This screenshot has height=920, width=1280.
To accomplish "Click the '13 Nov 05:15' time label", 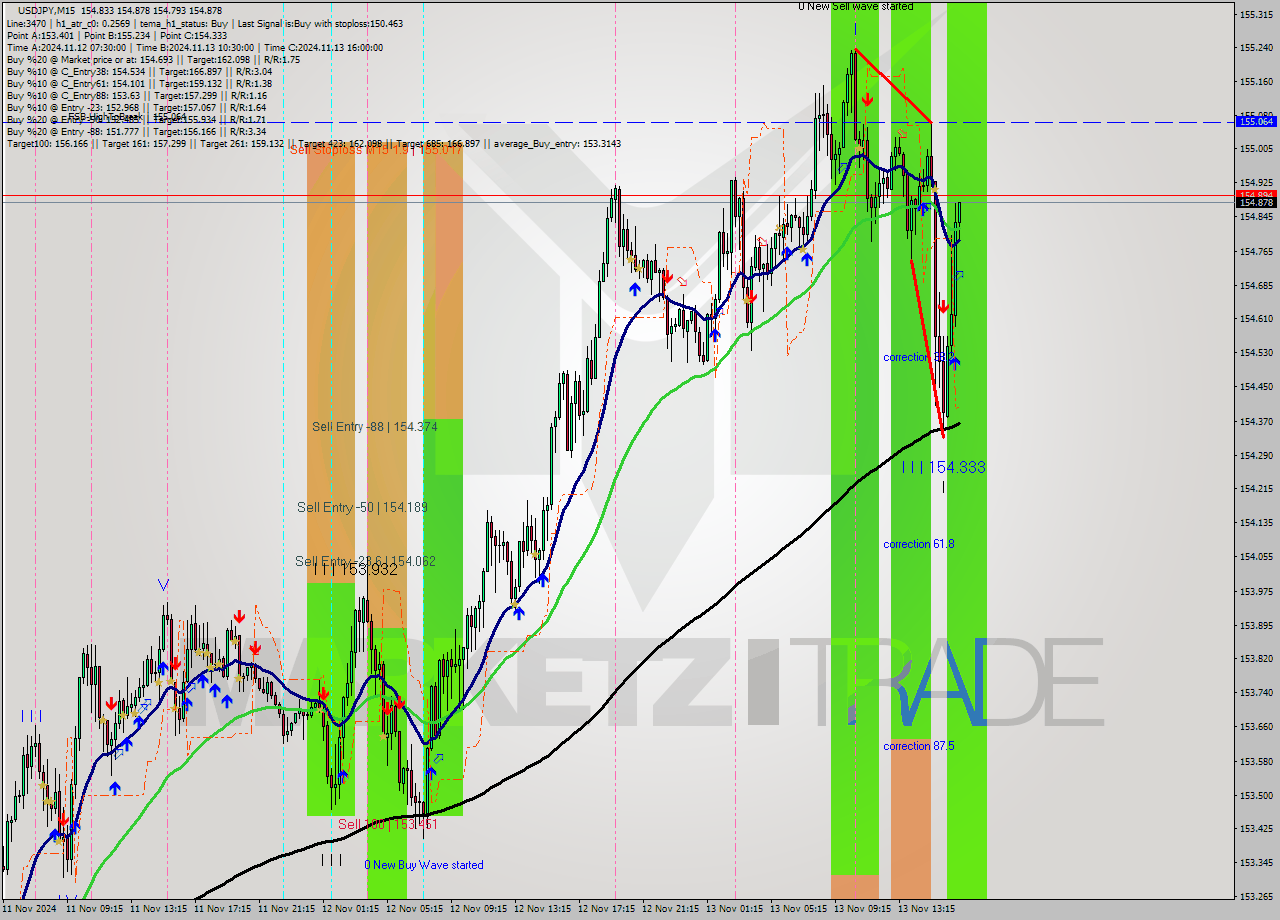I will (x=798, y=909).
